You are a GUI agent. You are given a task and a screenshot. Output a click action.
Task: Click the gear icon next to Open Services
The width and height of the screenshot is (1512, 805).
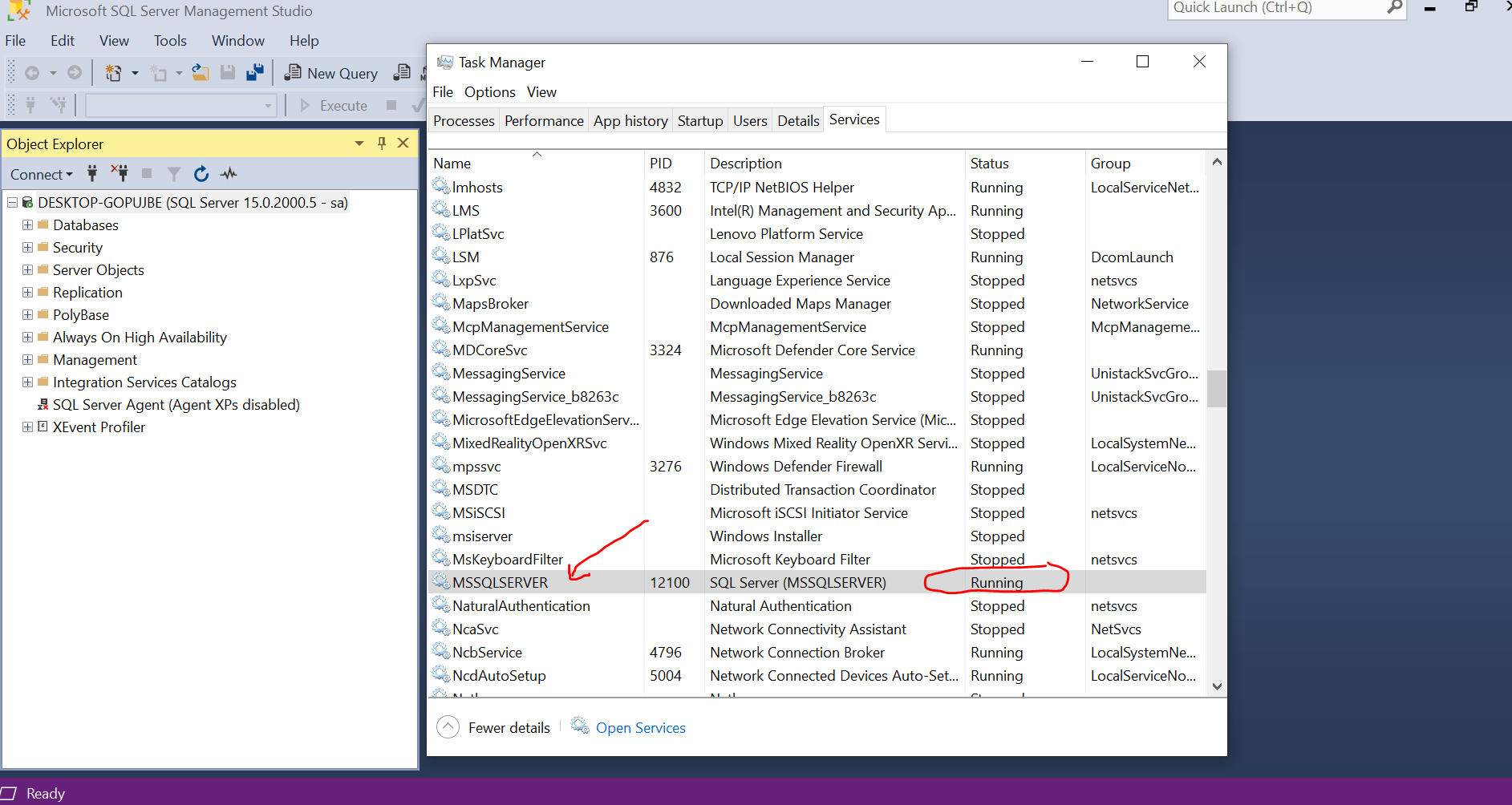580,726
